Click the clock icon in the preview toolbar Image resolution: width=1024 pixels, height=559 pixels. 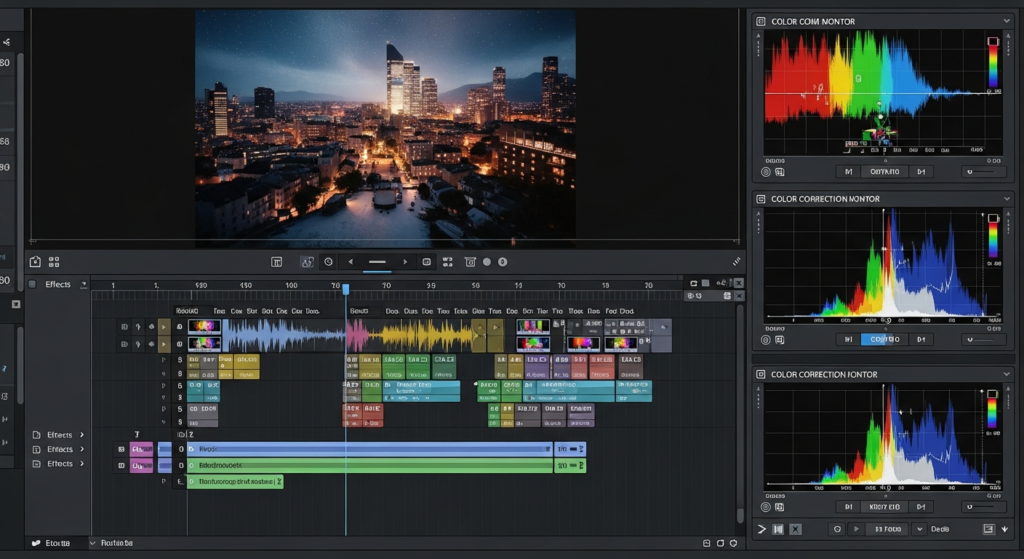coord(328,262)
